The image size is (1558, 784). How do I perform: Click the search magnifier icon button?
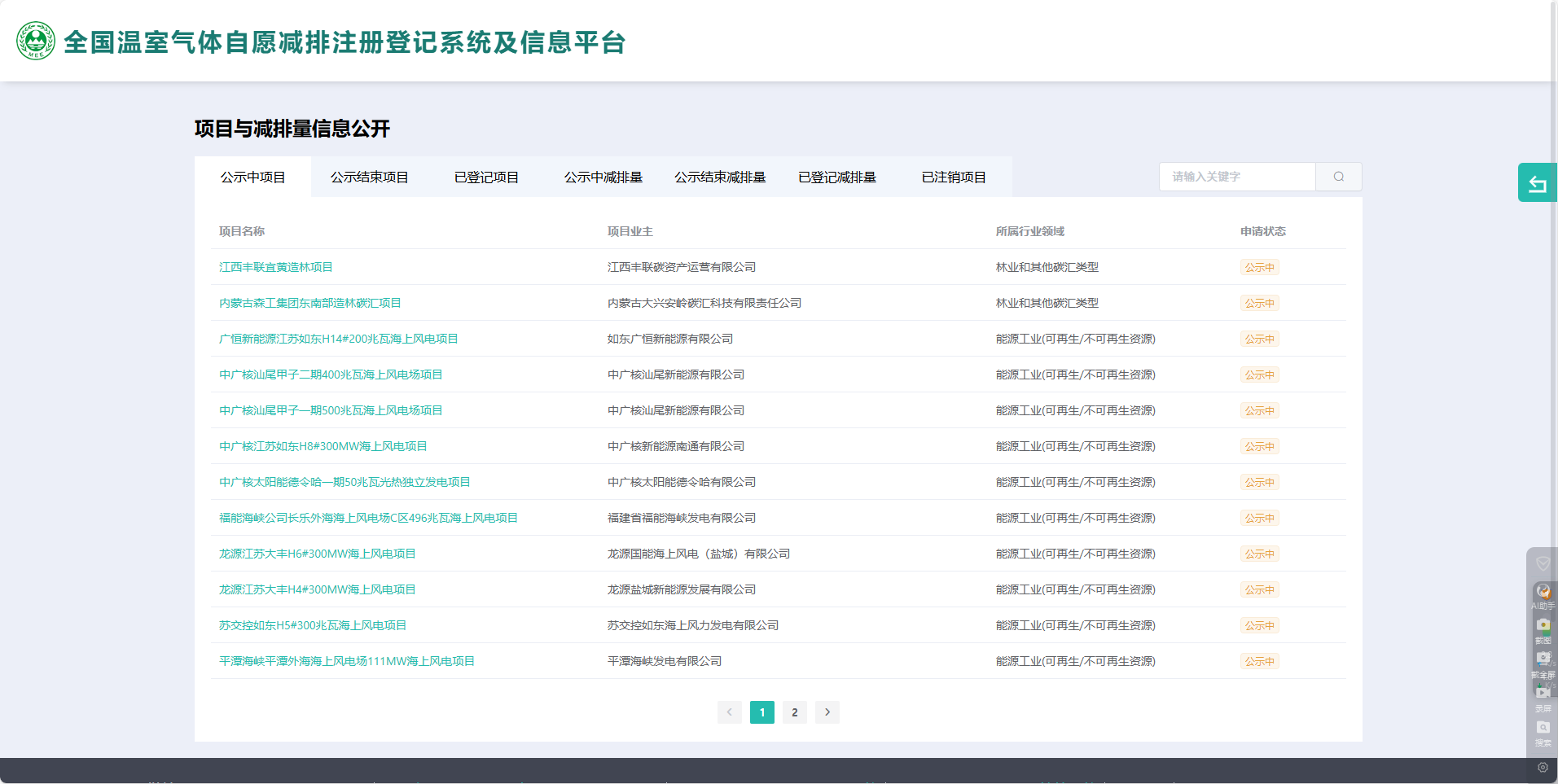pos(1338,177)
